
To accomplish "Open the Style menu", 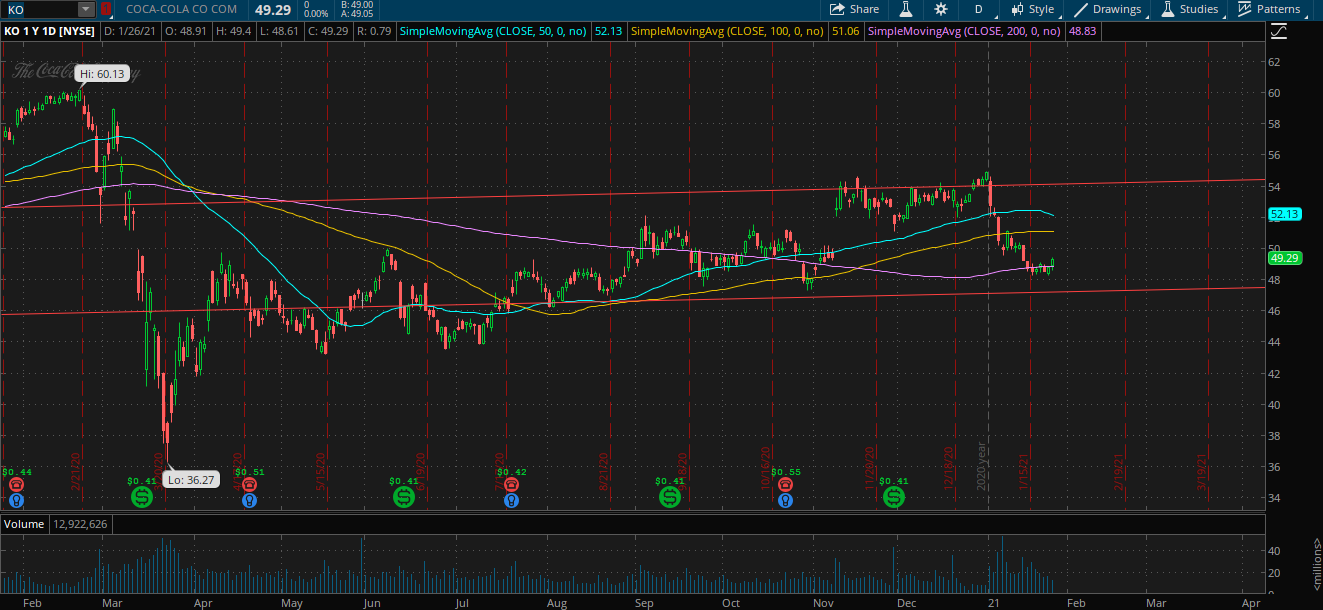I will click(1032, 9).
